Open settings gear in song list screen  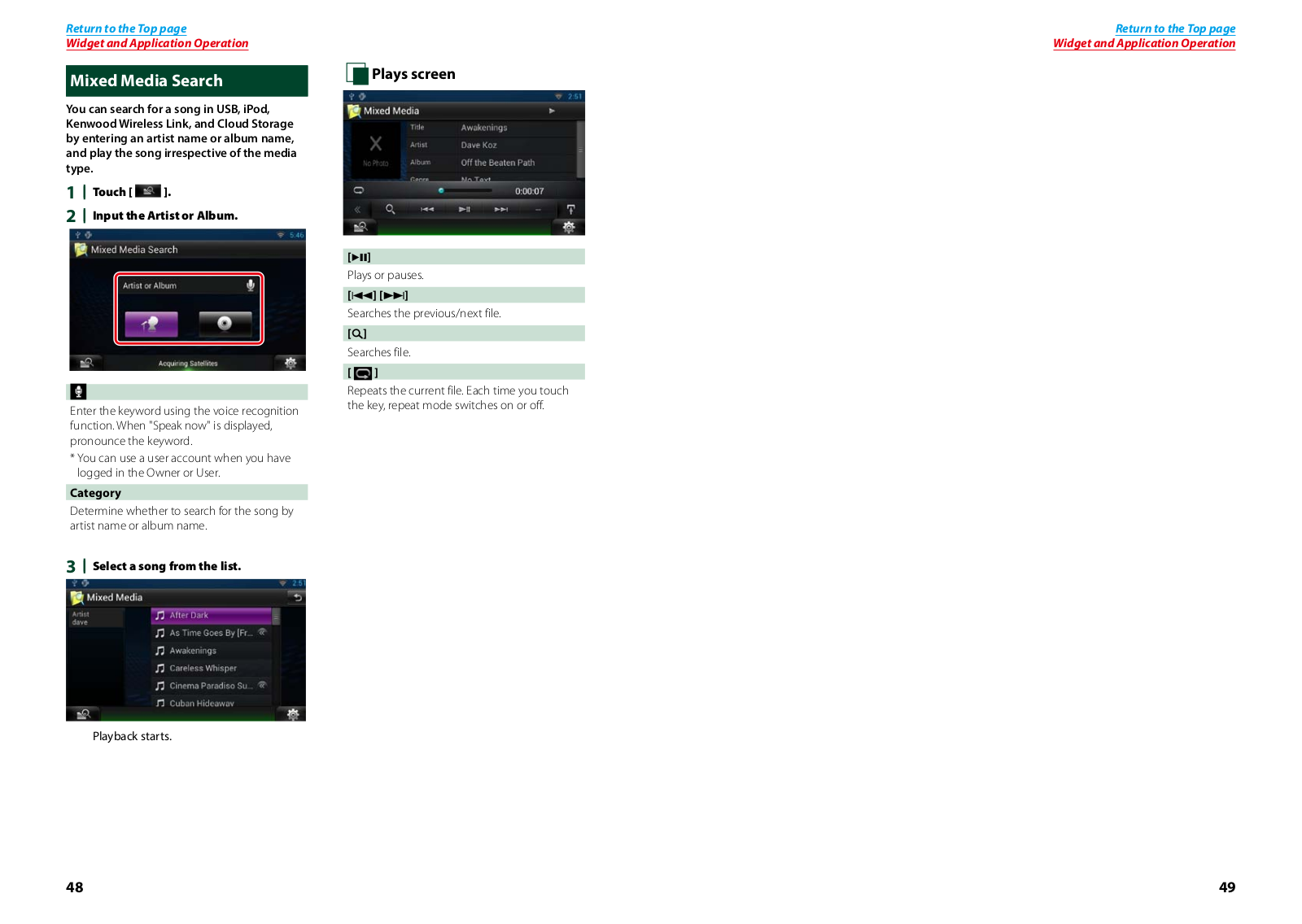pos(292,714)
